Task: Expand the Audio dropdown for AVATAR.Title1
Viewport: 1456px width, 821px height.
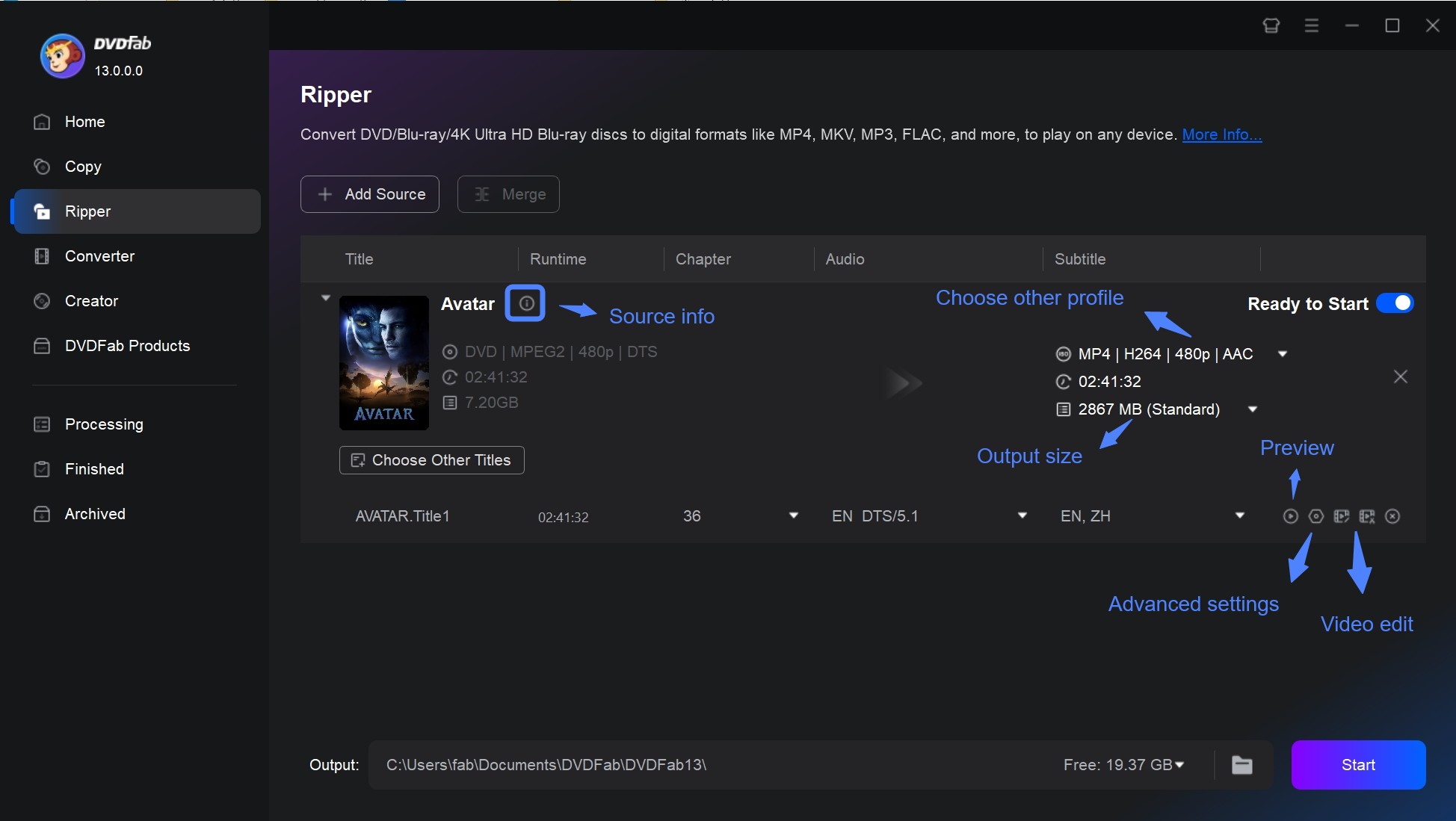Action: [1020, 515]
